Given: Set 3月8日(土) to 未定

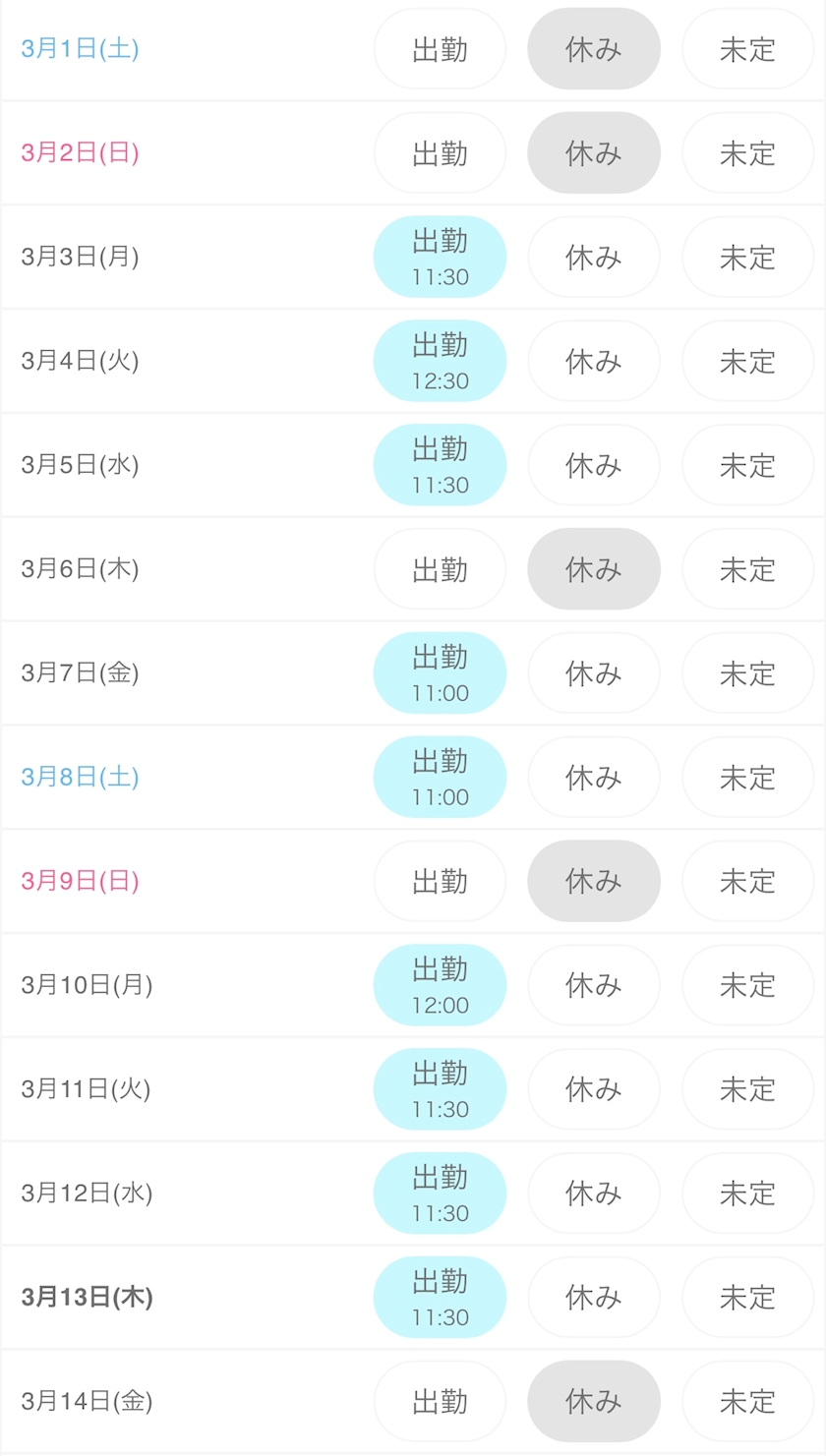Looking at the screenshot, I should click(x=747, y=778).
